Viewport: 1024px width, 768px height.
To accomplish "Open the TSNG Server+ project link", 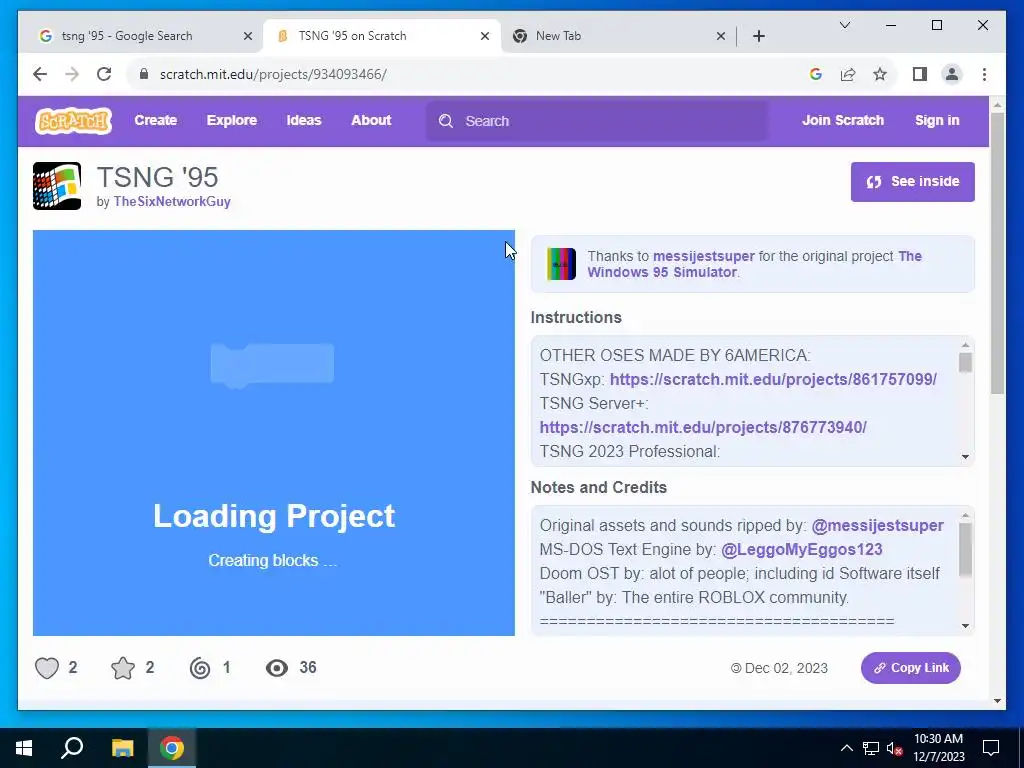I will [x=703, y=428].
